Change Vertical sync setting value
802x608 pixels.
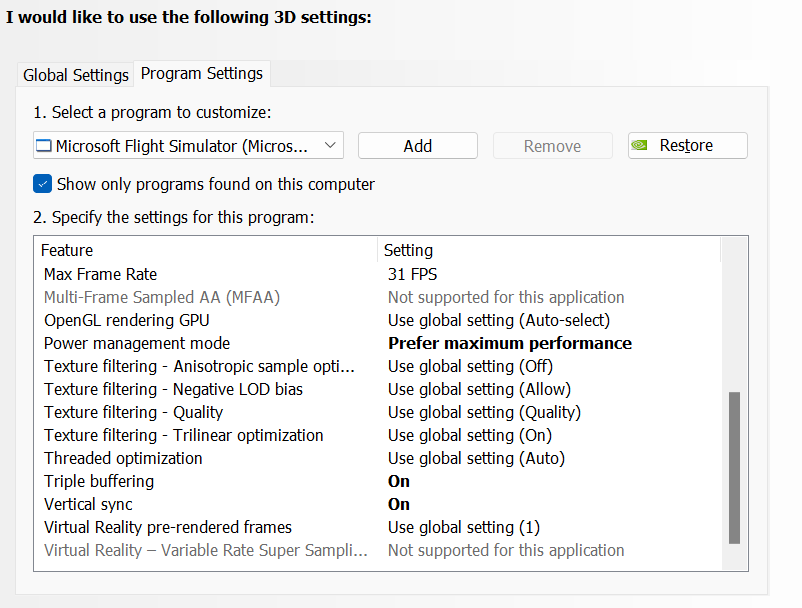[x=399, y=504]
